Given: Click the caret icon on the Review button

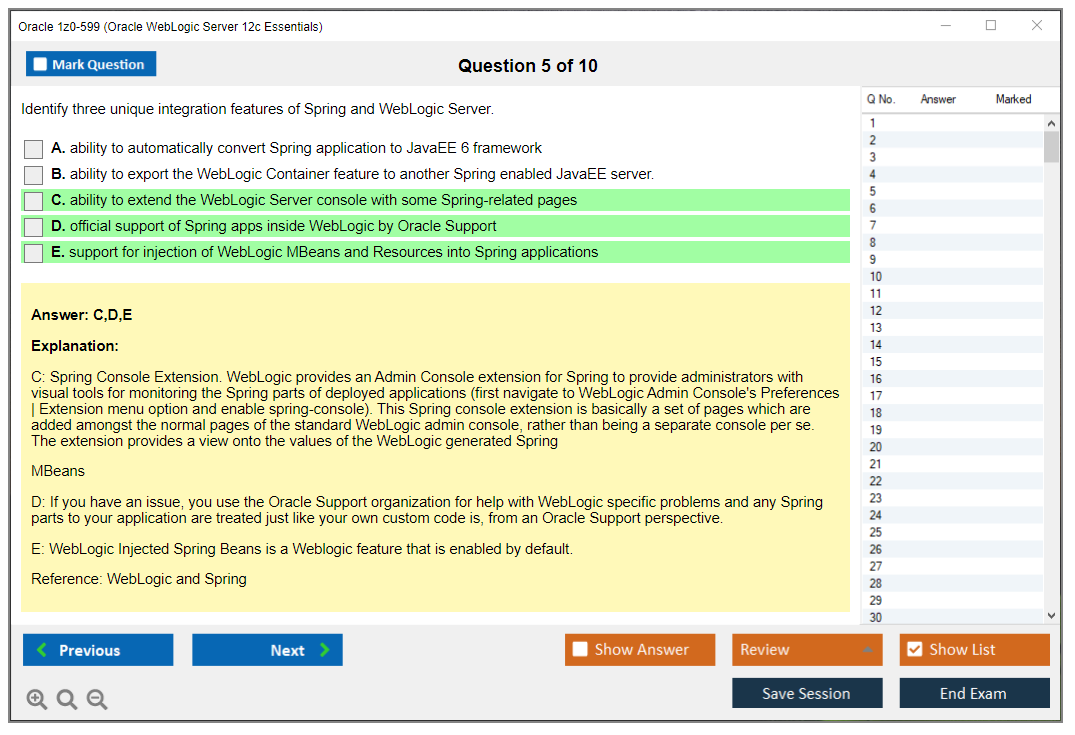Looking at the screenshot, I should point(866,649).
